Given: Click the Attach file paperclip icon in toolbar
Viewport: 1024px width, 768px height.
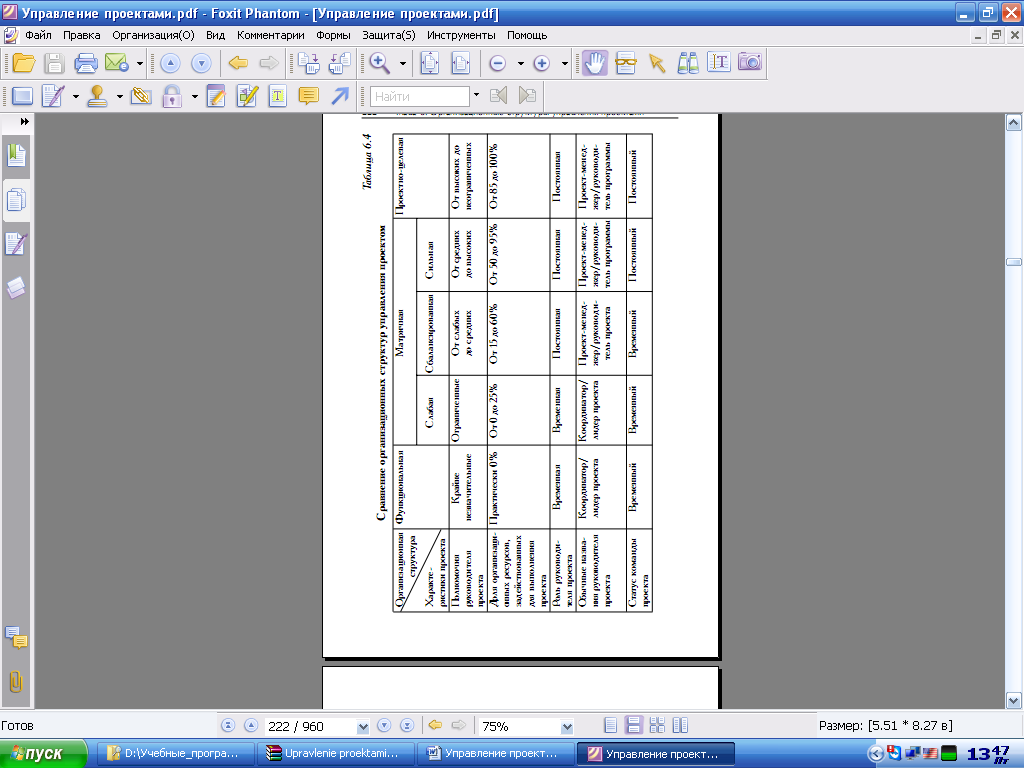Looking at the screenshot, I should pos(141,97).
